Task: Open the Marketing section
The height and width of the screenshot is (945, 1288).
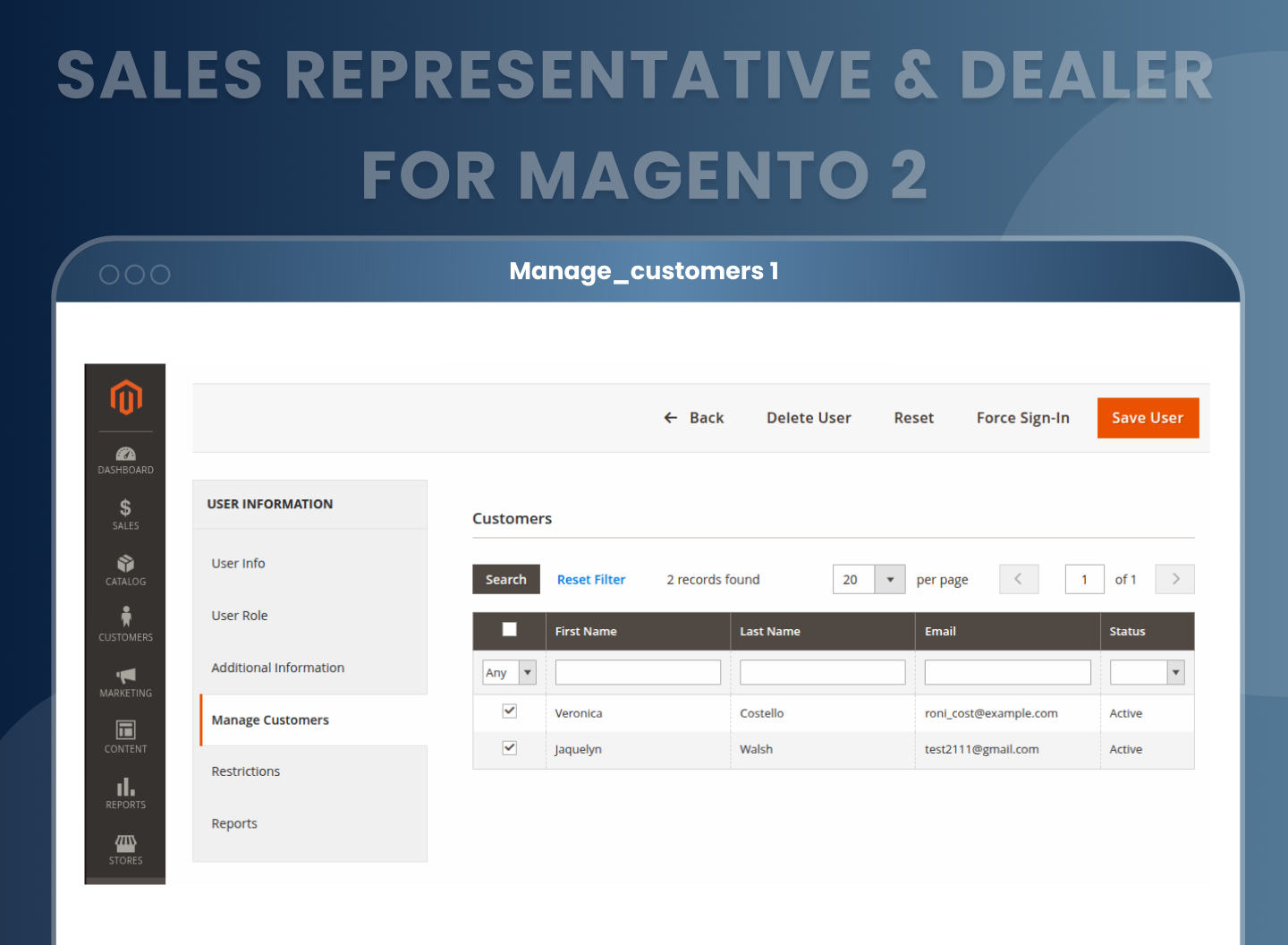Action: point(125,682)
